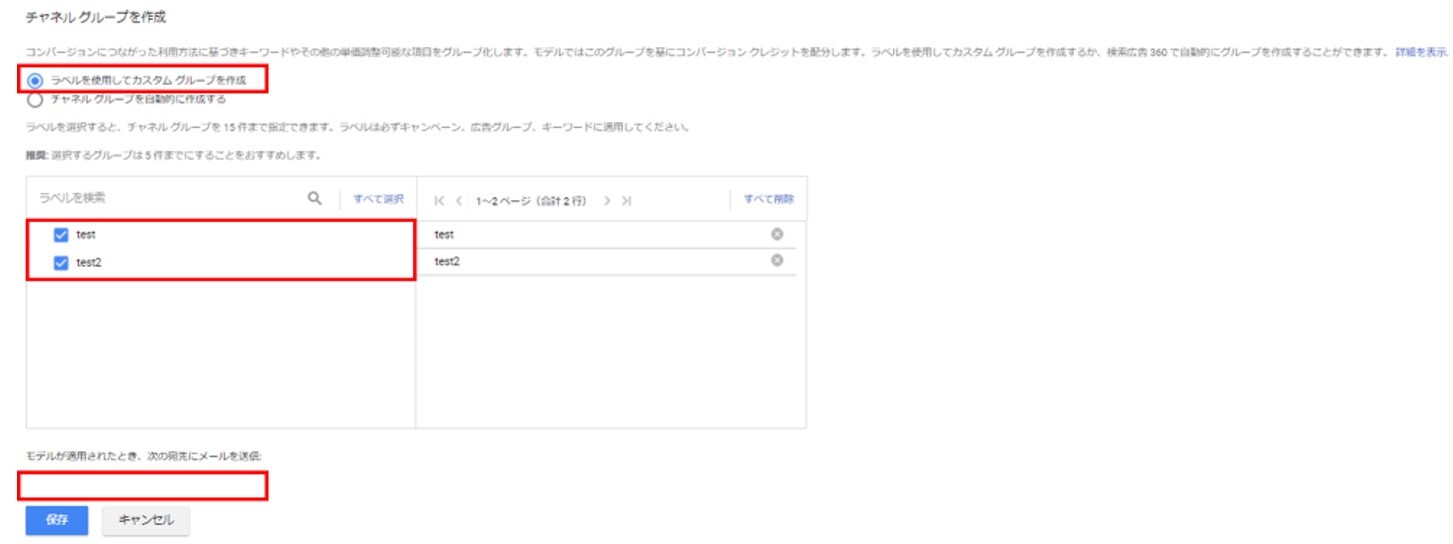1453x544 pixels.
Task: Uncheck the test label checkbox
Action: (60, 235)
